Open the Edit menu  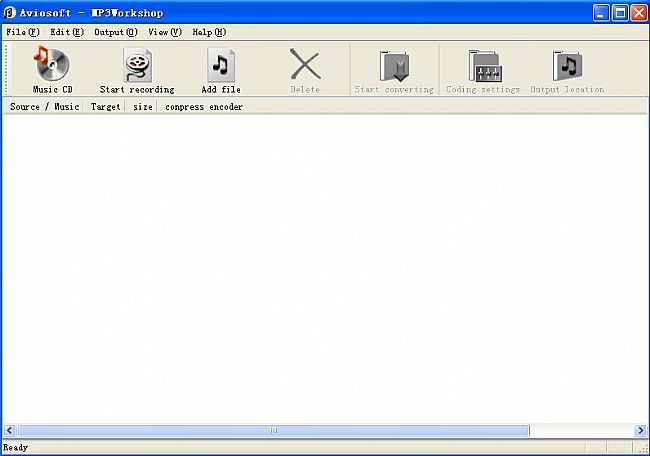pos(67,32)
